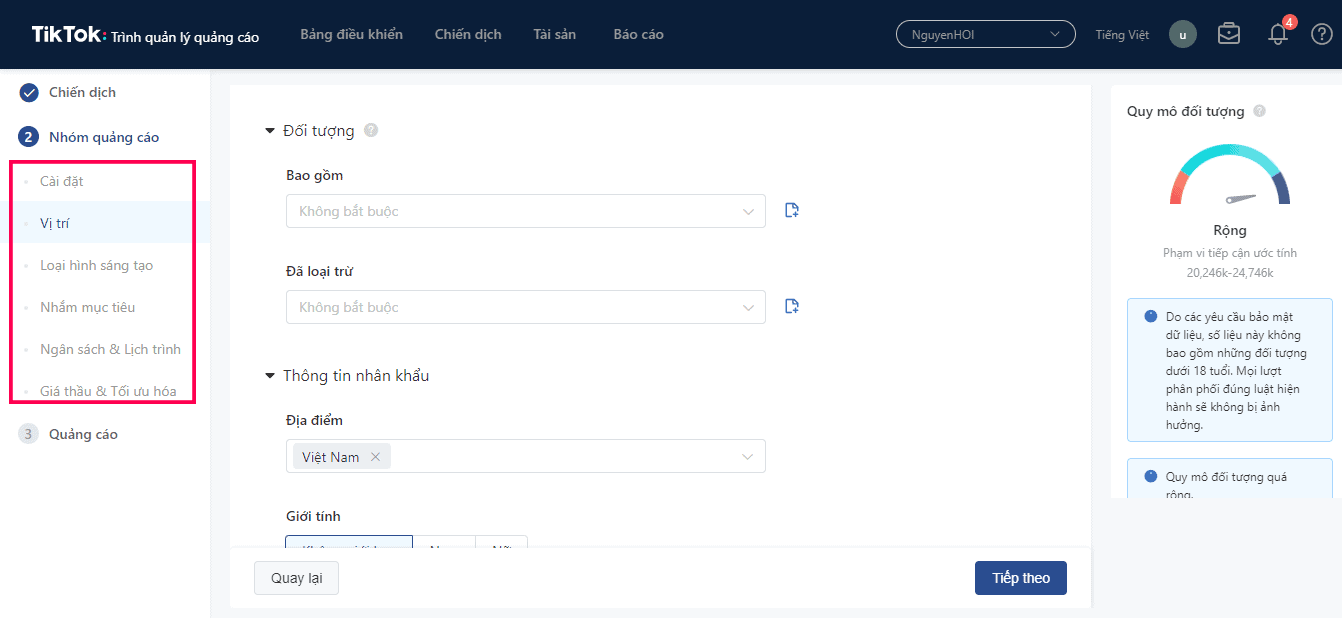
Task: Click the Quay lại button
Action: pyautogui.click(x=296, y=578)
